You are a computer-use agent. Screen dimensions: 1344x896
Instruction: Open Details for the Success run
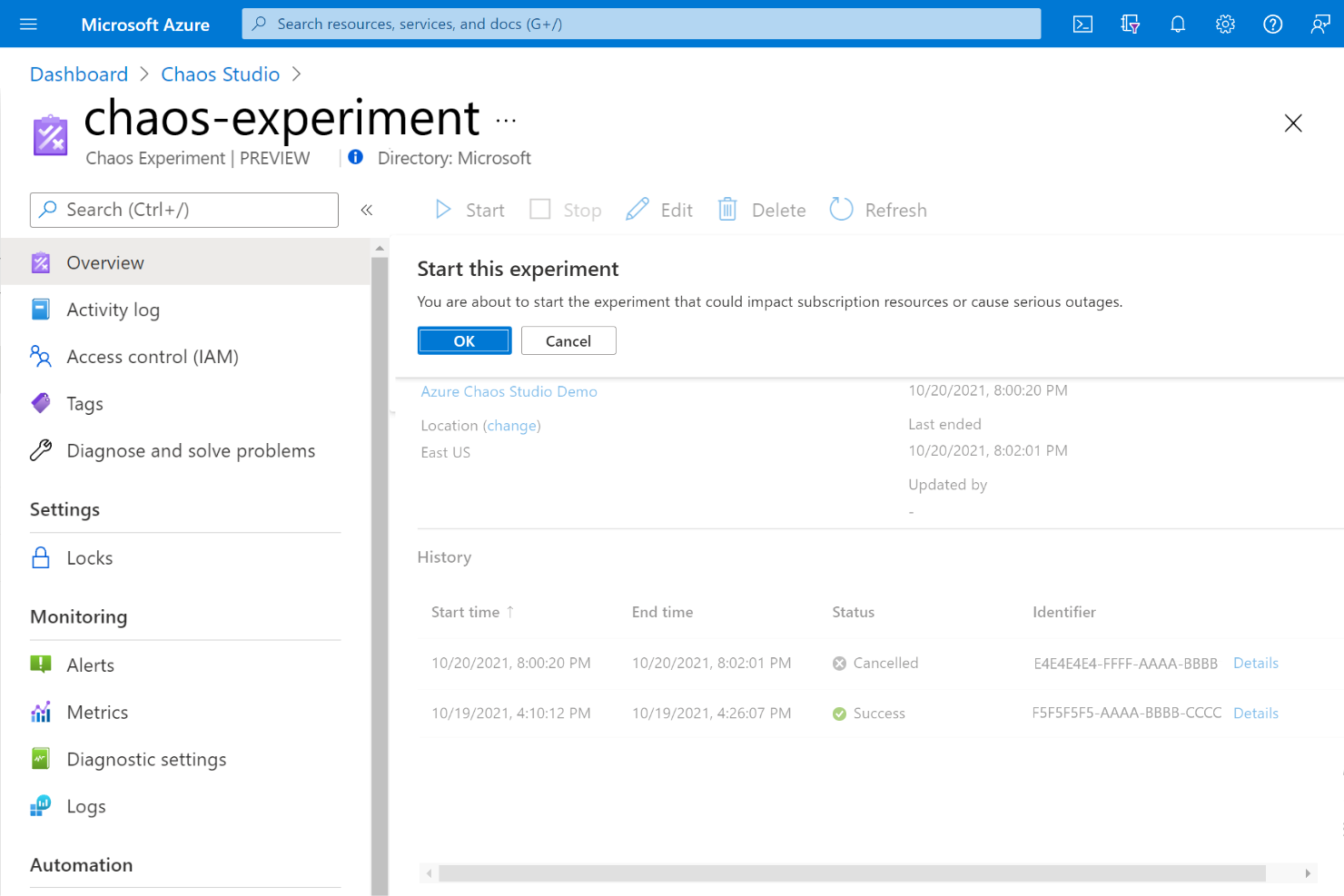tap(1256, 714)
